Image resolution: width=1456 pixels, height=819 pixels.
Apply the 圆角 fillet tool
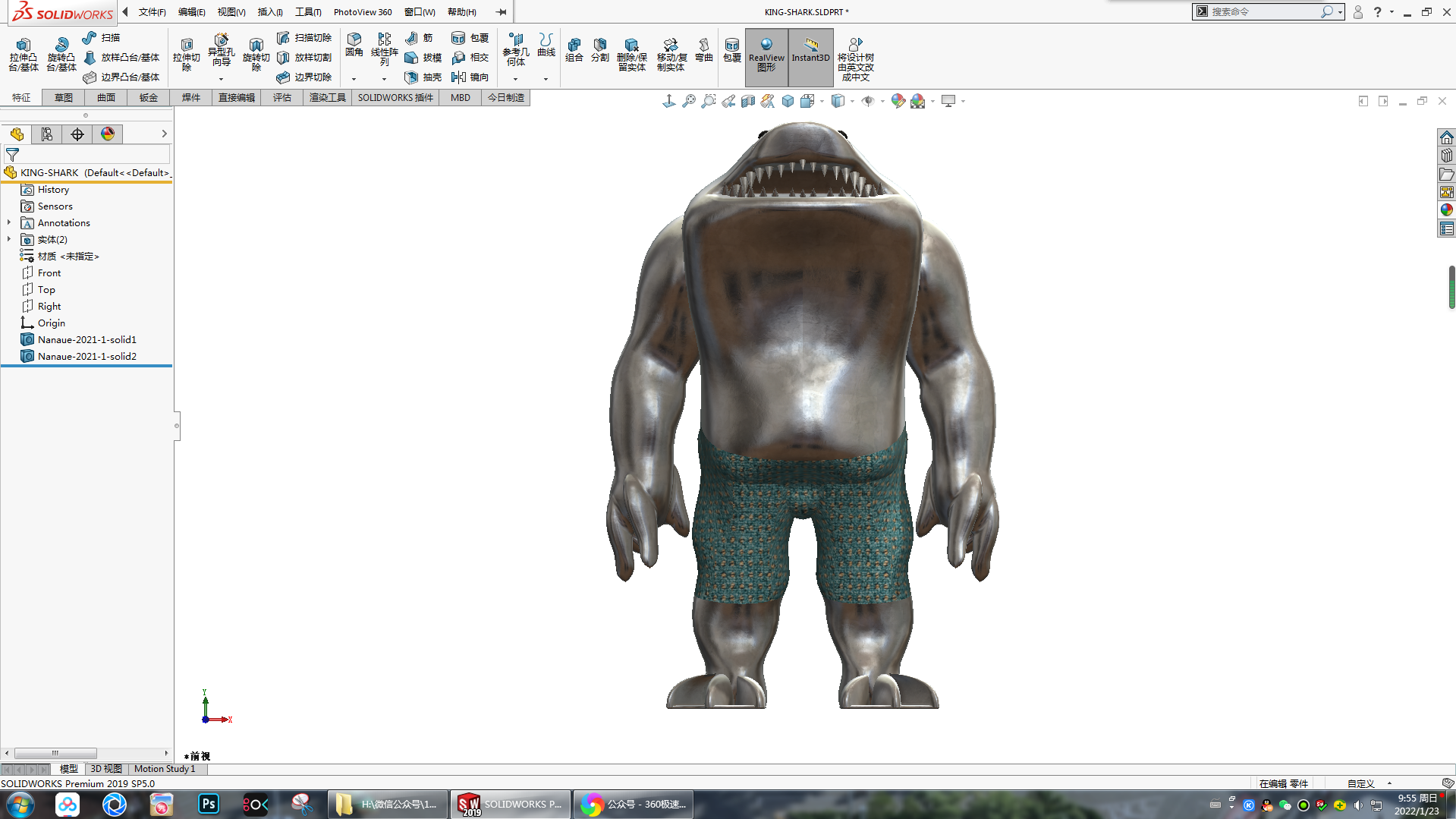[354, 45]
